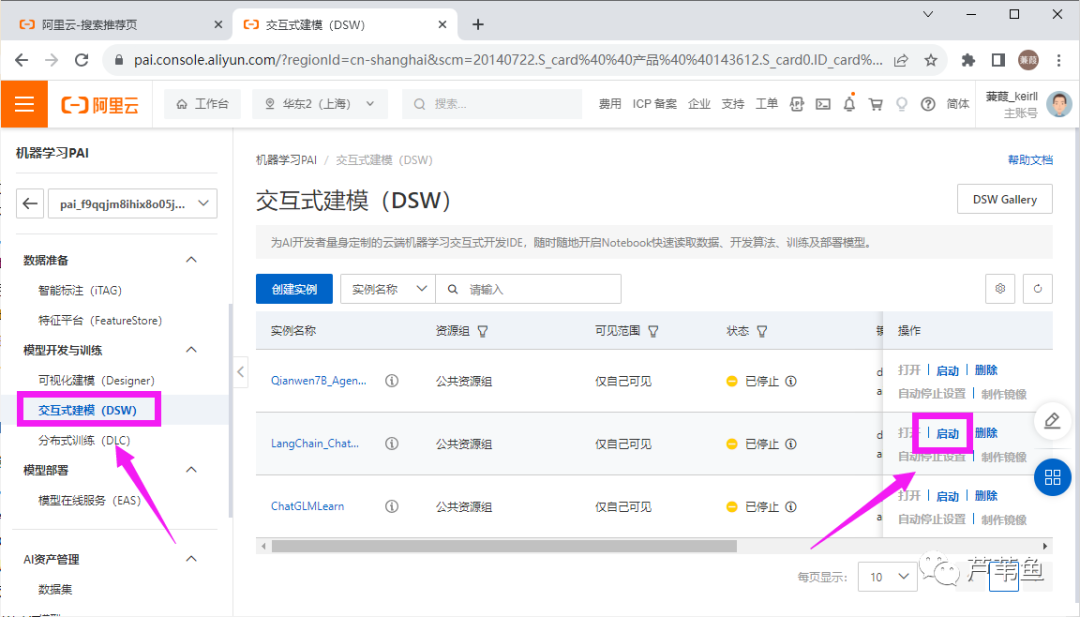Show info for ChatGLMLearn instance
1080x617 pixels.
click(392, 506)
